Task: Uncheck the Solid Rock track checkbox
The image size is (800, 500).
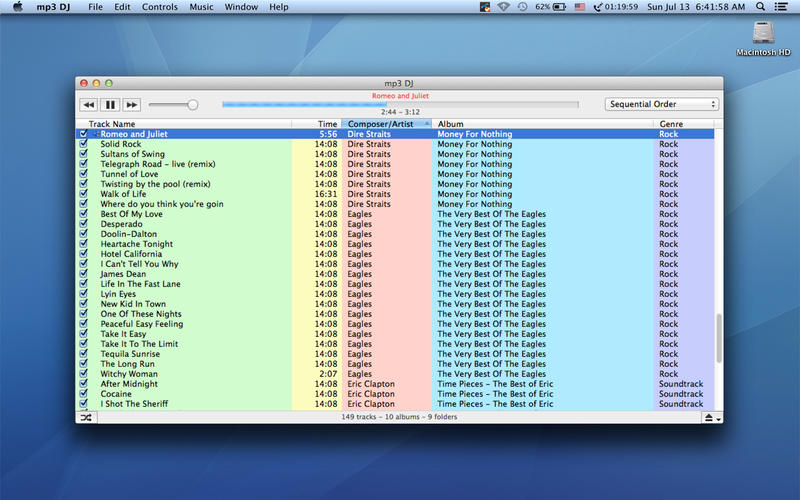Action: point(83,144)
